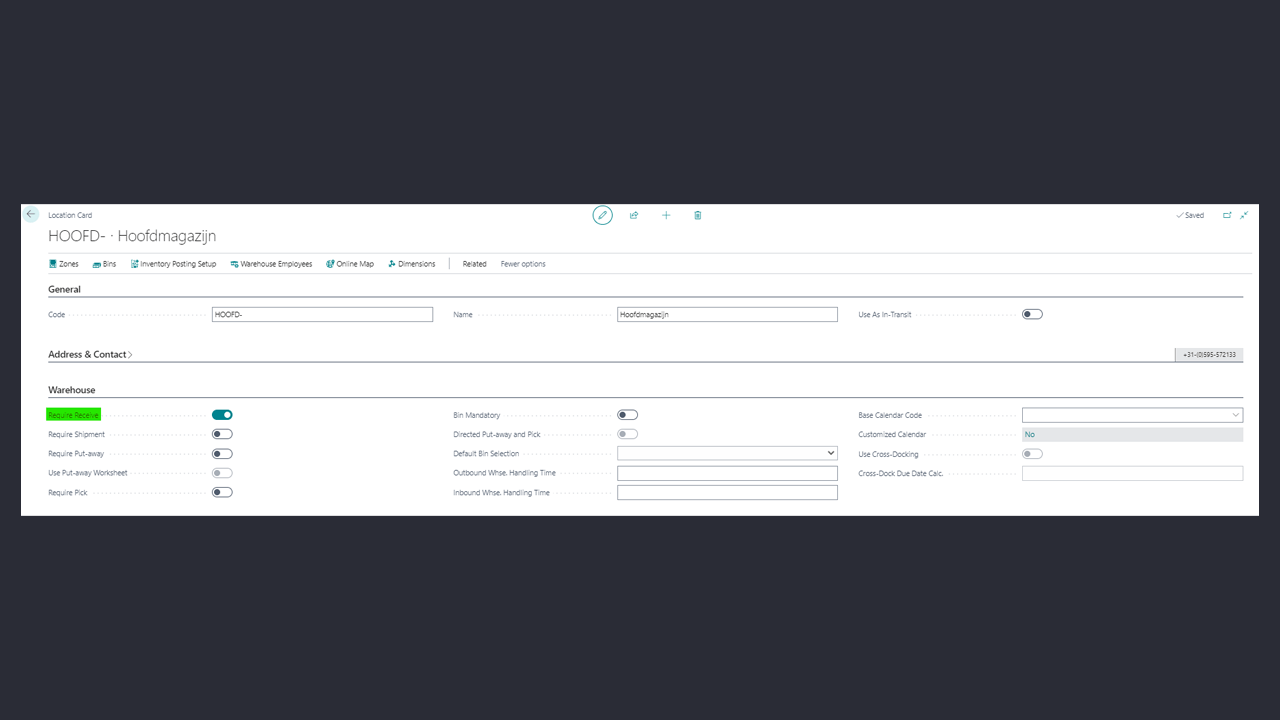Click the Base Calendar Code label

pos(890,415)
